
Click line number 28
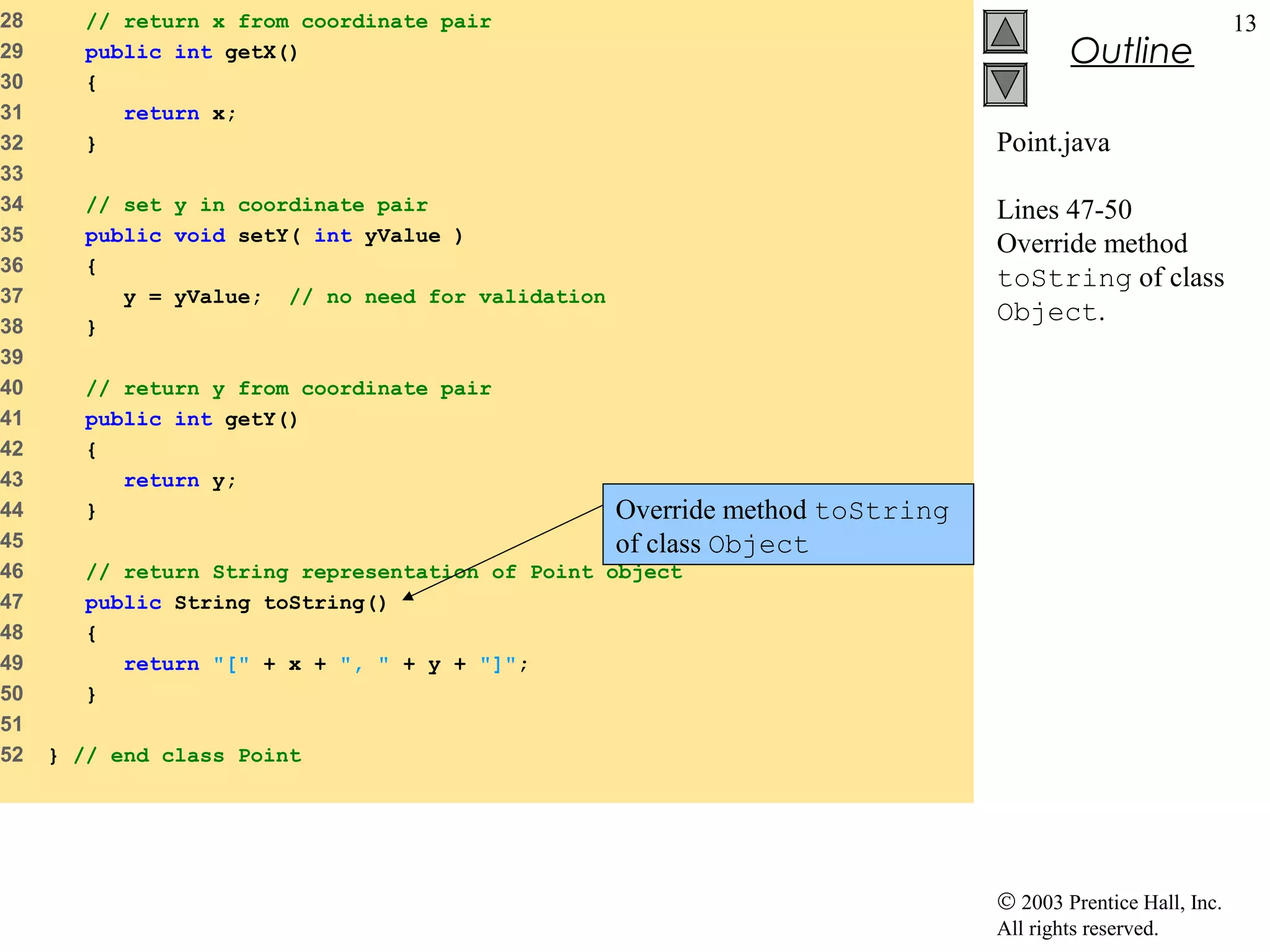tap(12, 21)
